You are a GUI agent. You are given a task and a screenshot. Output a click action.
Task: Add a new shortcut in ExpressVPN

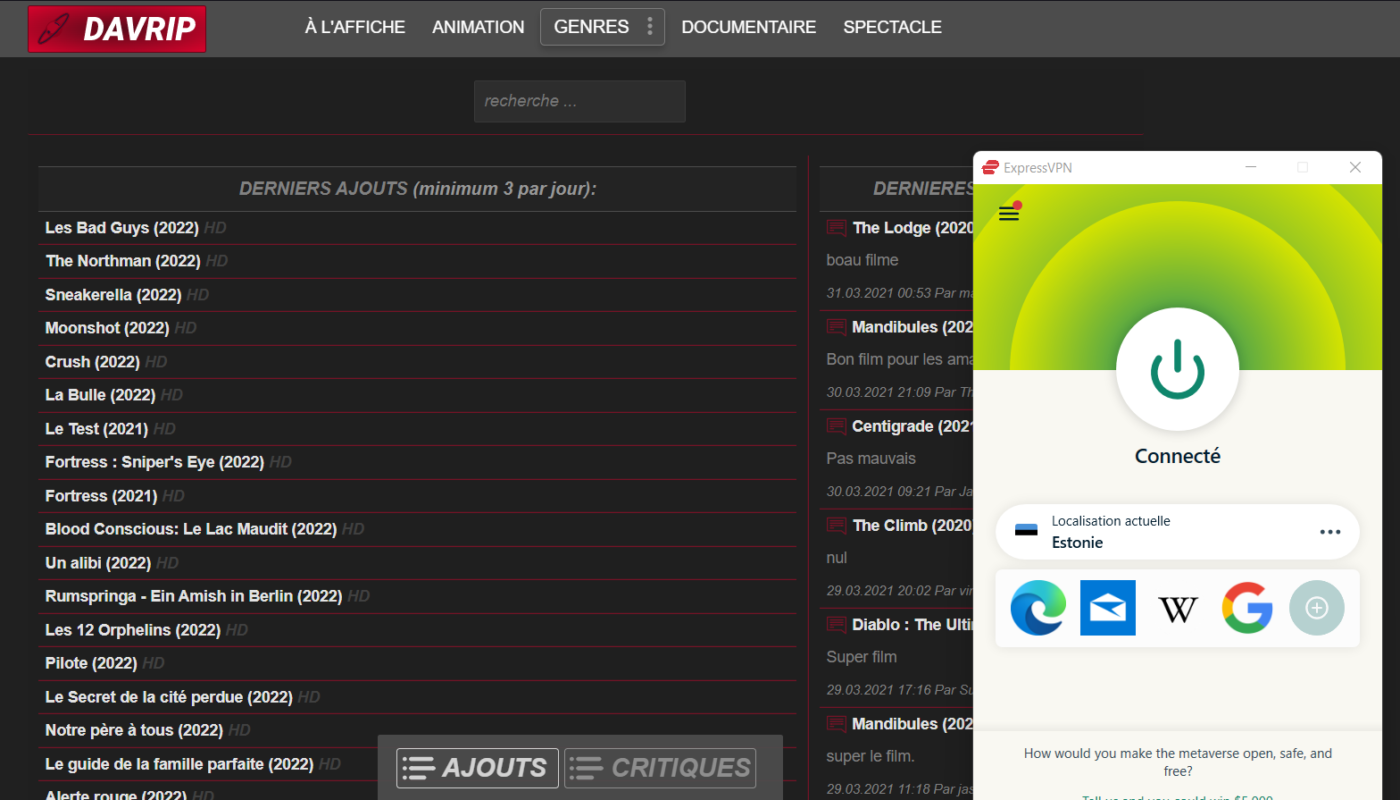[x=1317, y=608]
